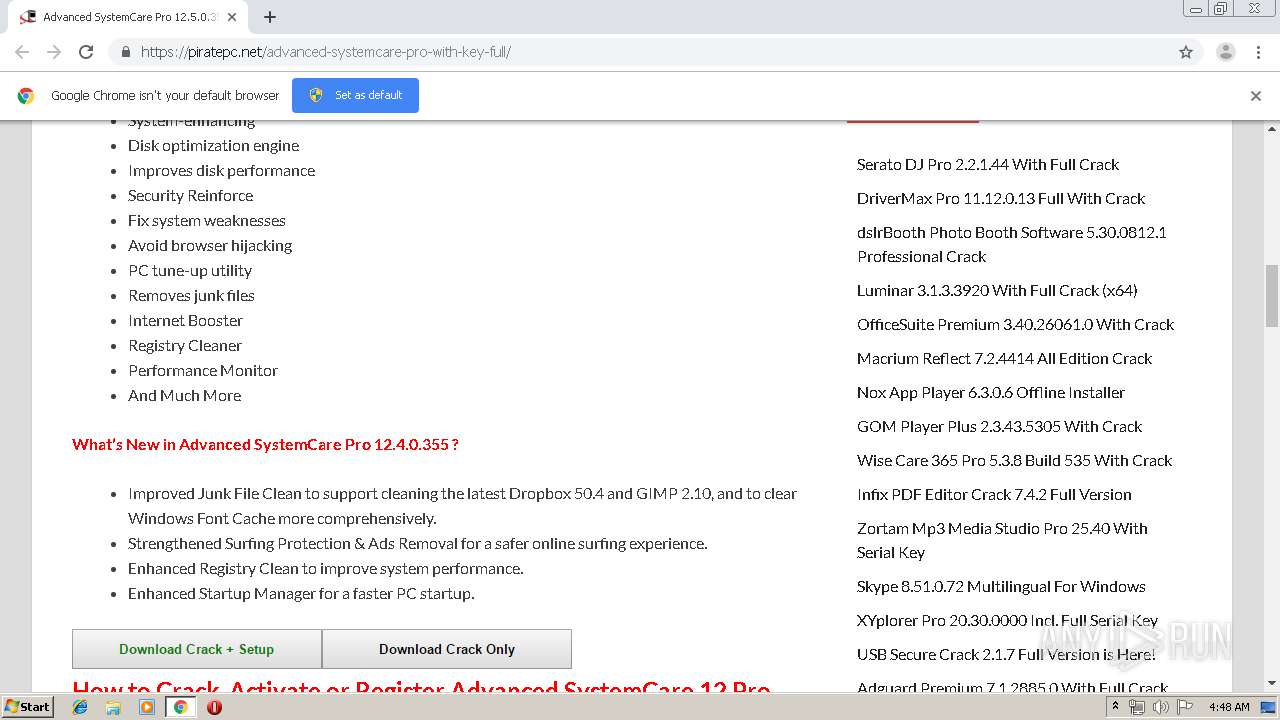This screenshot has height=720, width=1280.
Task: Open the Chrome profile avatar menu
Action: 1226,52
